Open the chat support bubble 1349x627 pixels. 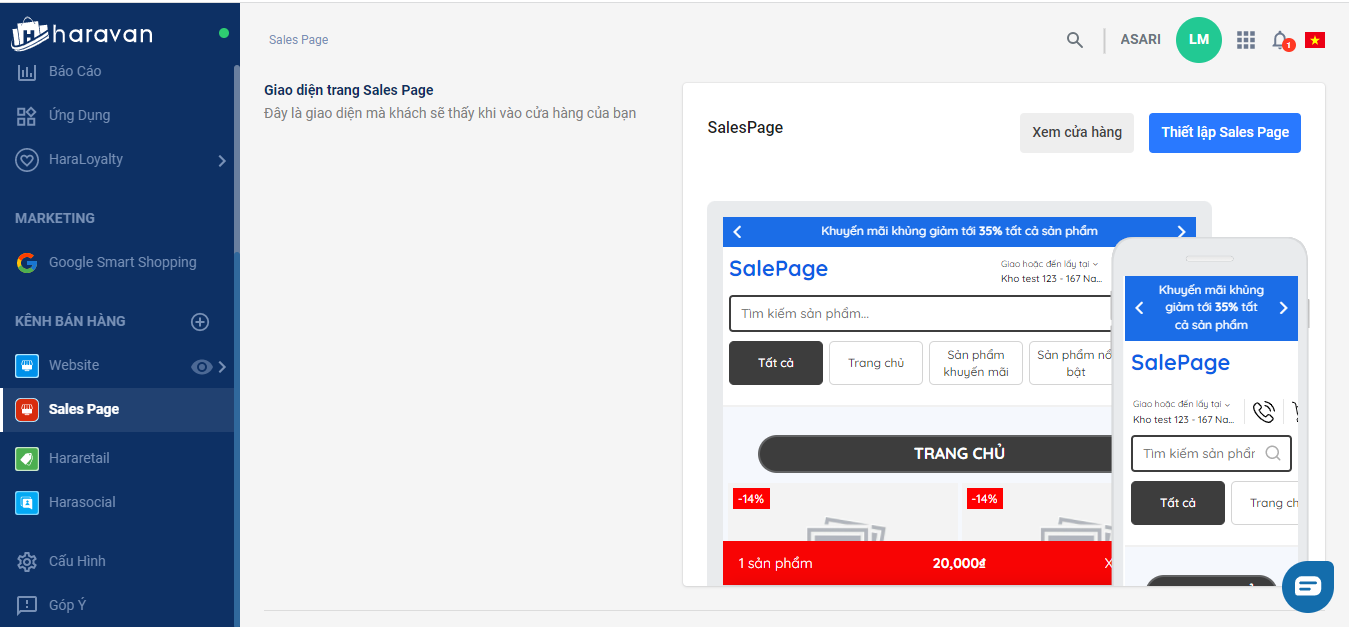1307,586
